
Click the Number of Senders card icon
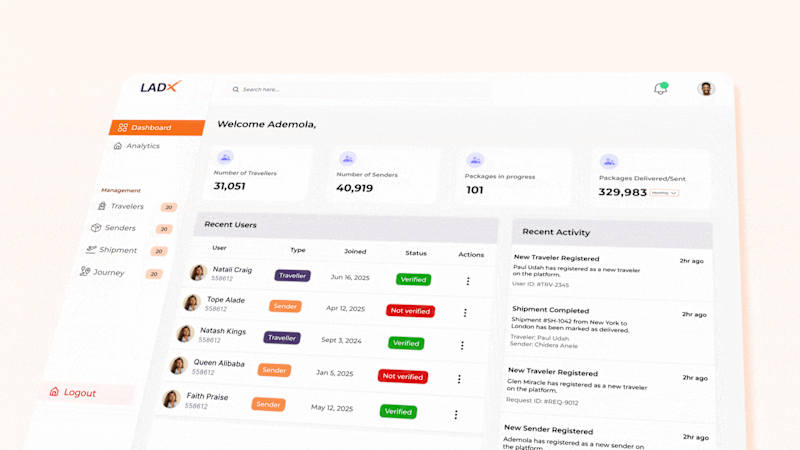point(347,159)
